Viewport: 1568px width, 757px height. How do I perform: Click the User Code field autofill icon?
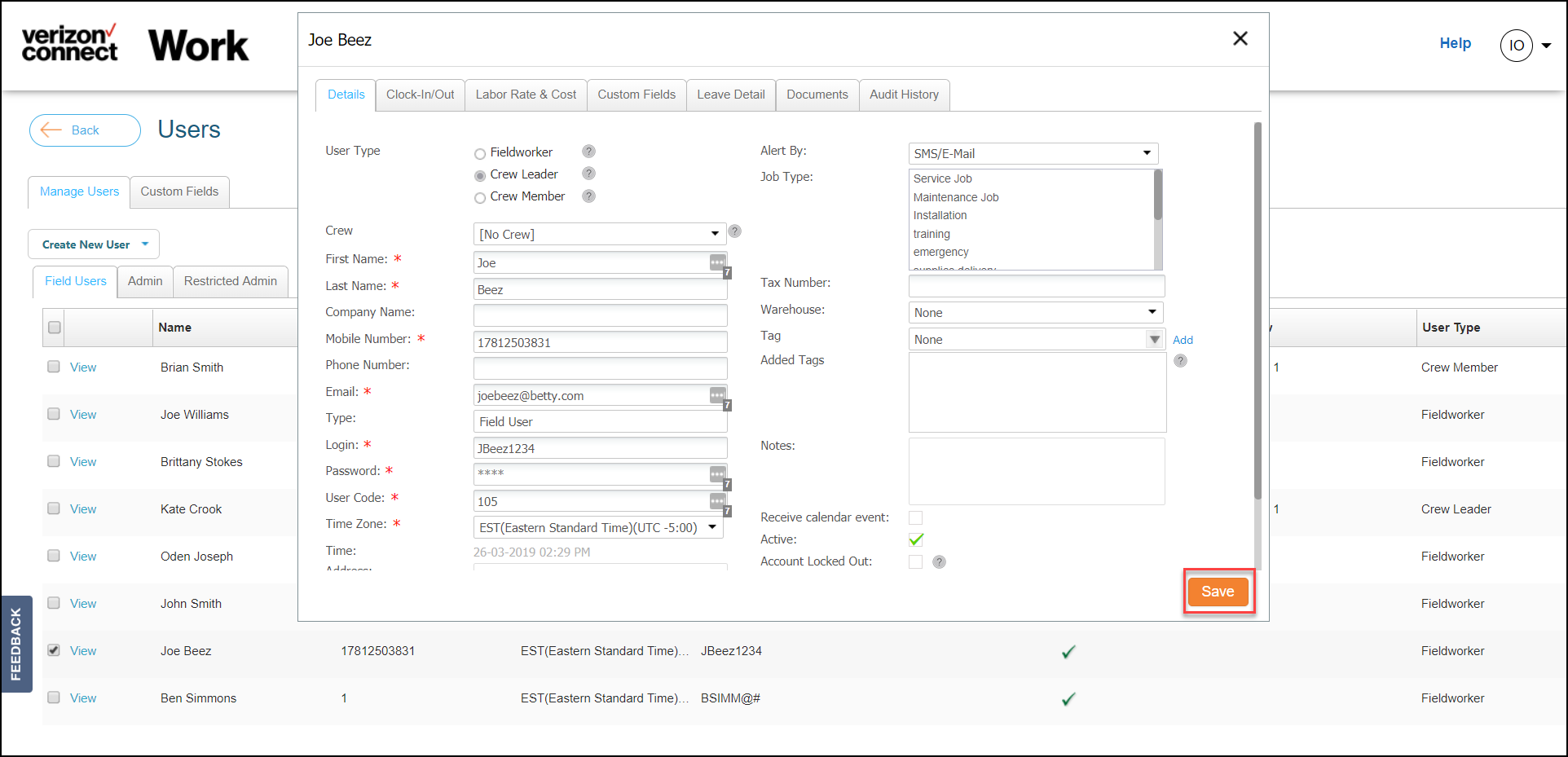click(717, 500)
